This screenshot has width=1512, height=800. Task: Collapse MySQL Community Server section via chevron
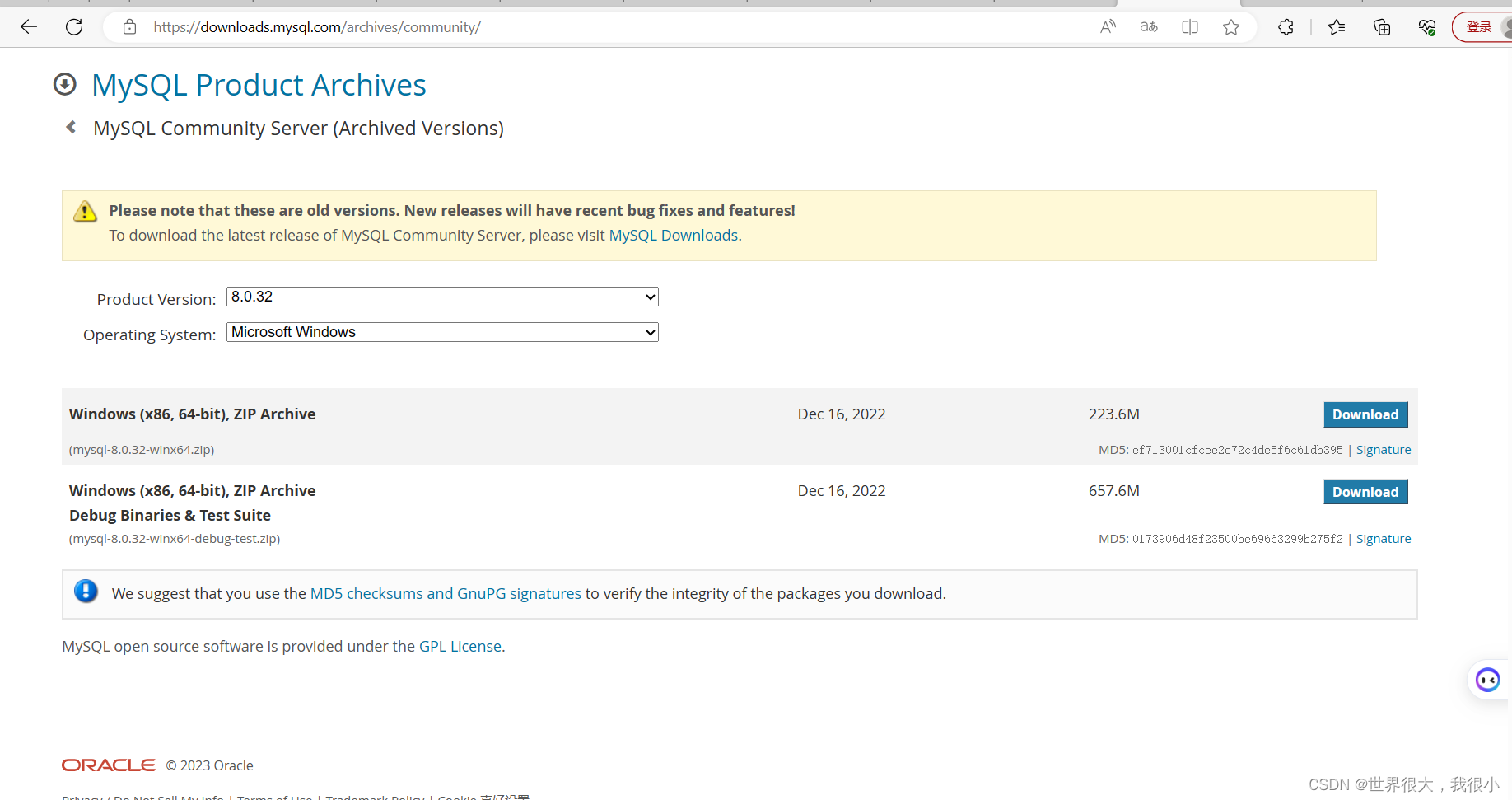[x=71, y=126]
